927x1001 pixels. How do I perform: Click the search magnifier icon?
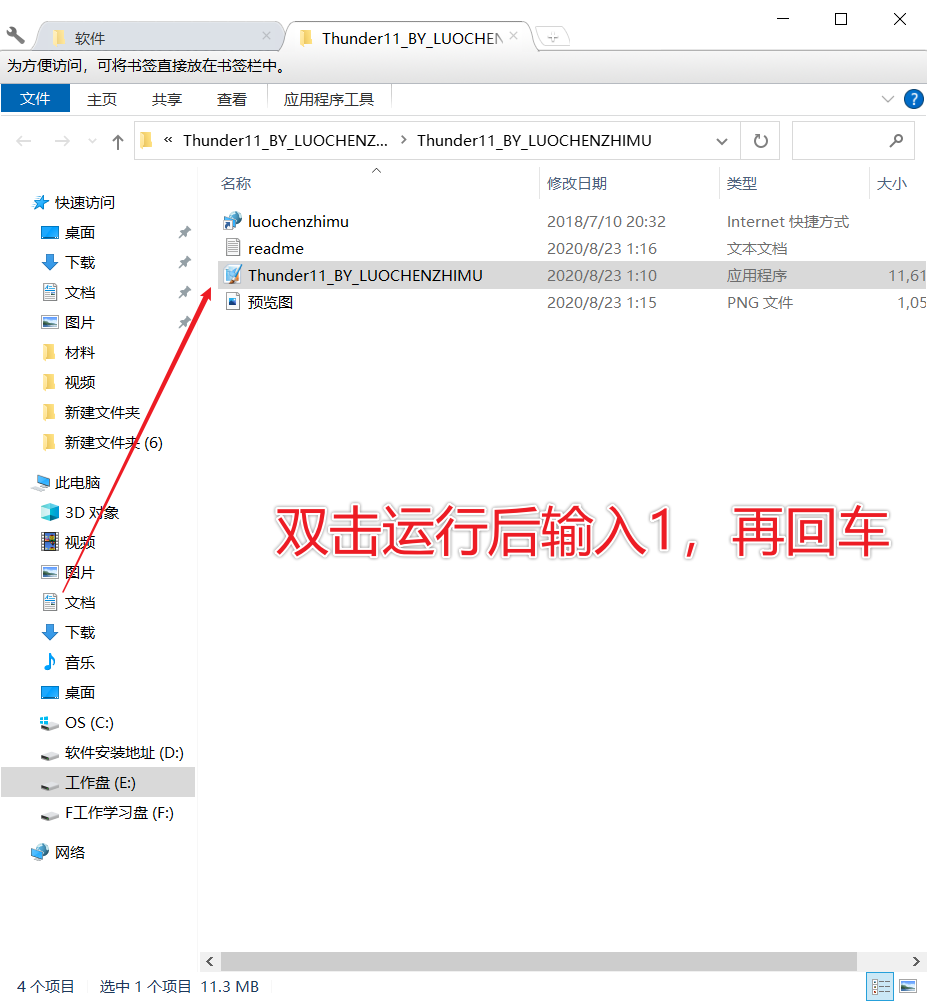pyautogui.click(x=896, y=140)
